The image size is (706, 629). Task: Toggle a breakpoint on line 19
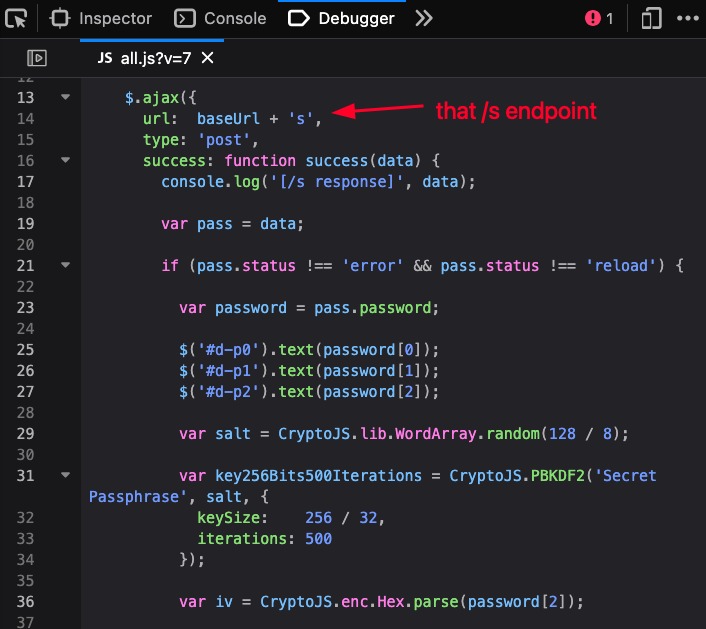click(x=26, y=223)
